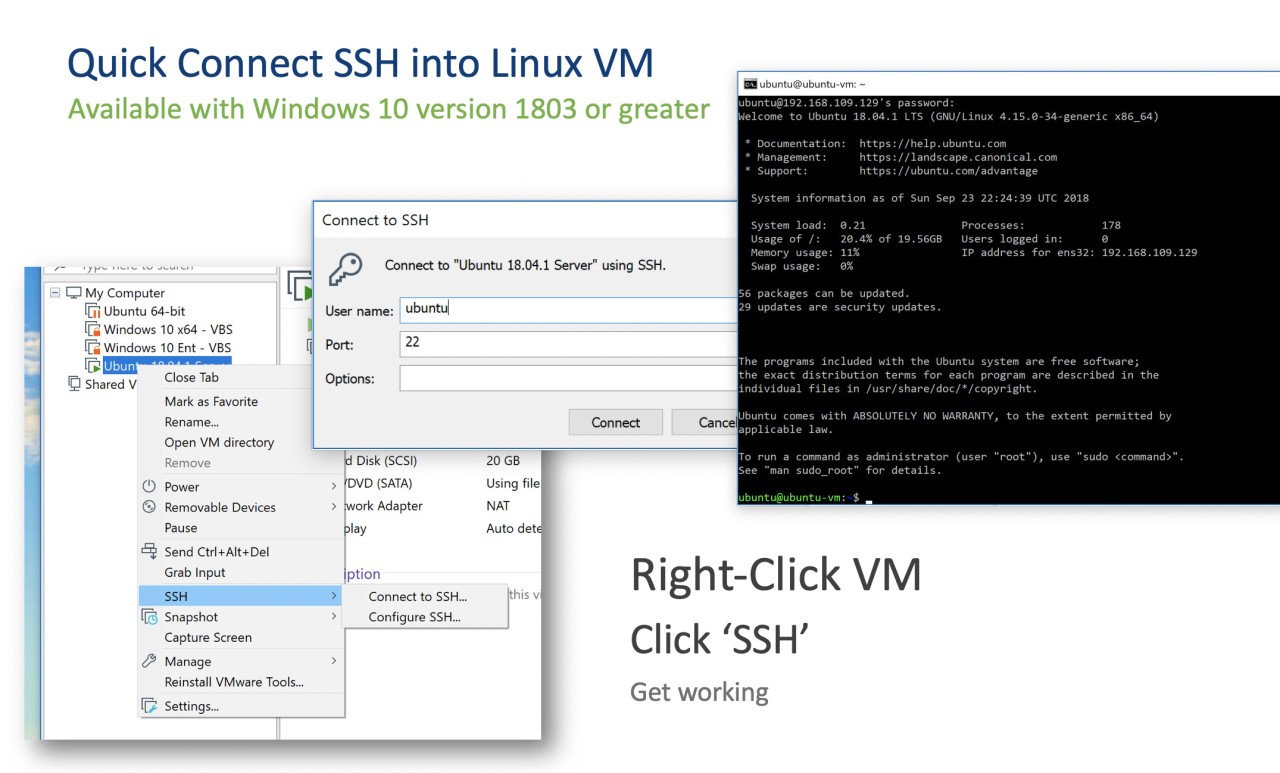This screenshot has width=1280, height=773.
Task: Expand the Removable Devices submenu arrow
Action: [334, 507]
